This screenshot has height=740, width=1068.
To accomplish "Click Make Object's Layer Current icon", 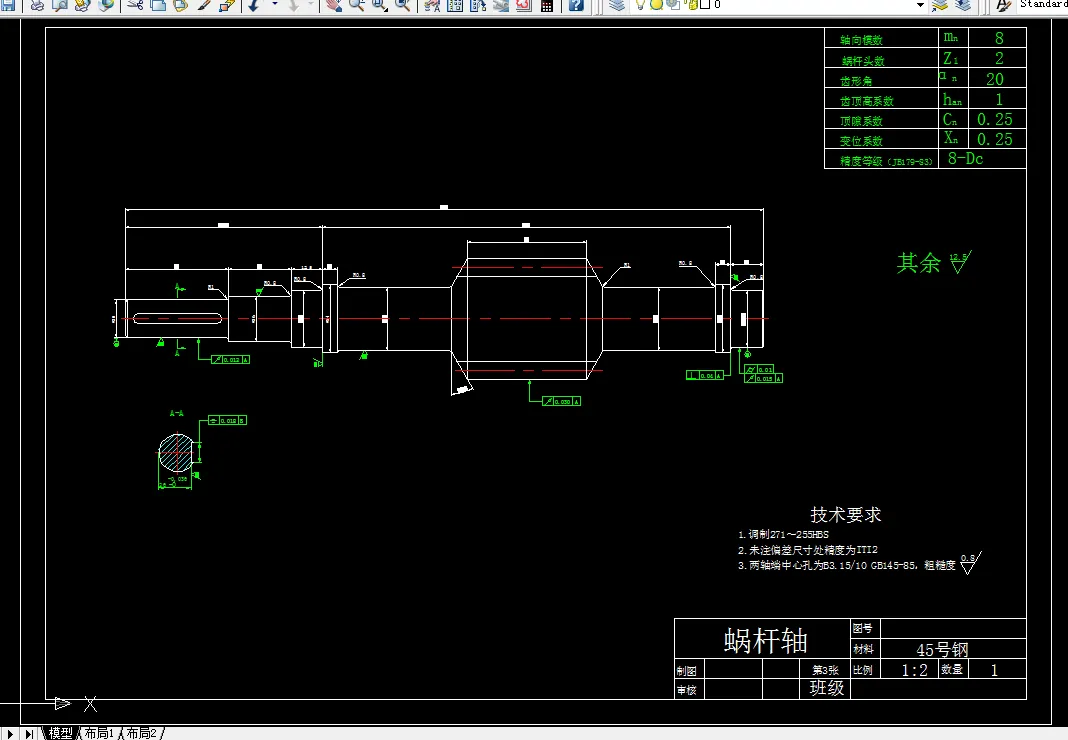I will point(940,5).
